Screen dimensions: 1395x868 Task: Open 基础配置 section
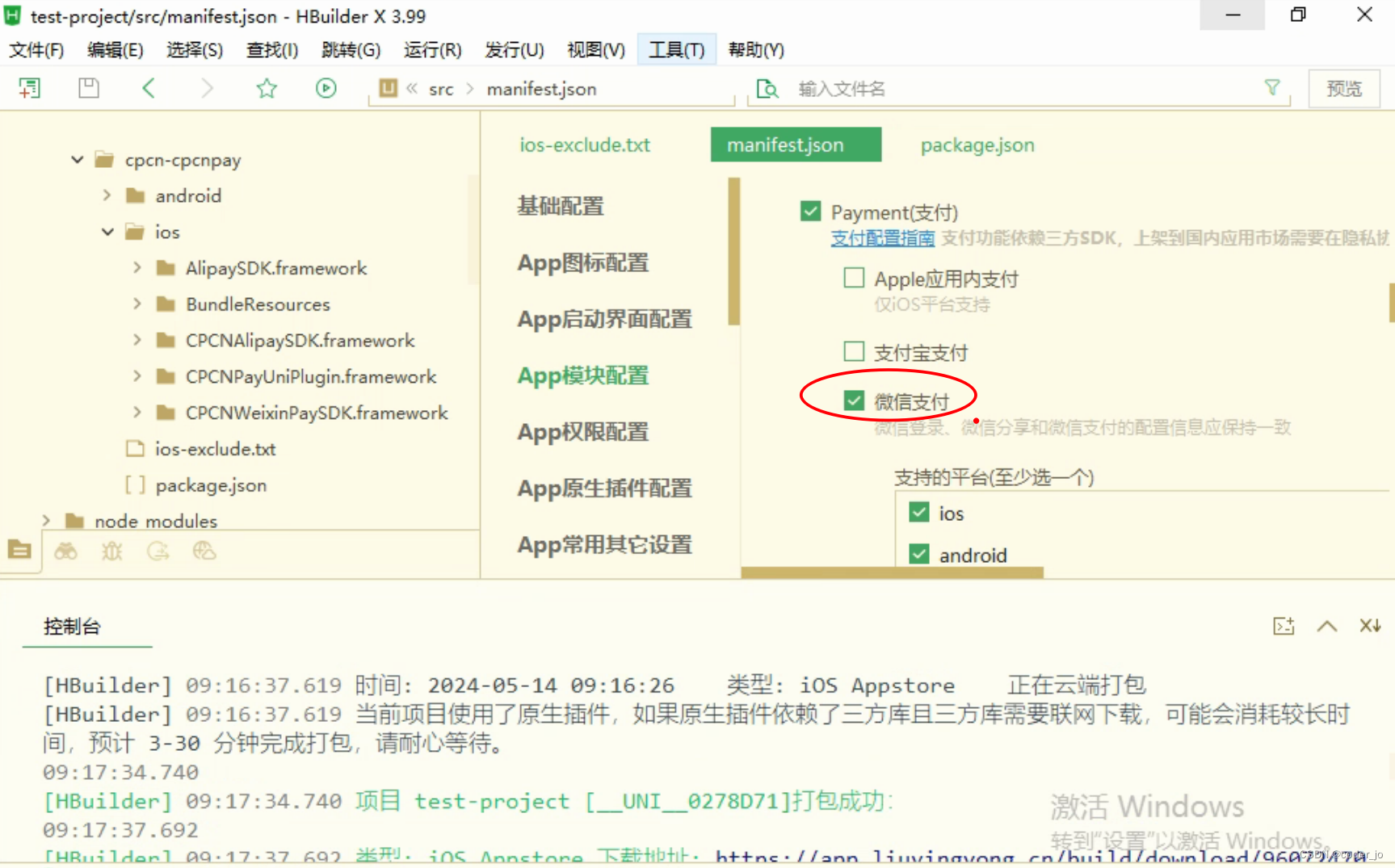561,206
